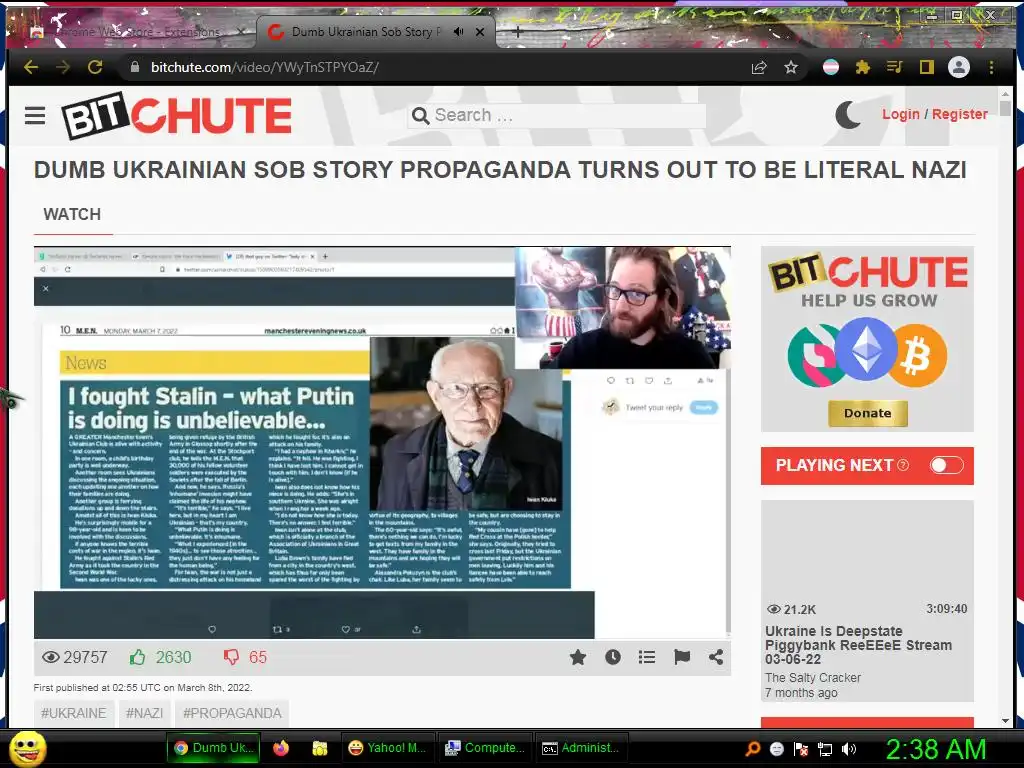The image size is (1024, 768).
Task: Close the Chrome Web Store tab
Action: pyautogui.click(x=241, y=31)
